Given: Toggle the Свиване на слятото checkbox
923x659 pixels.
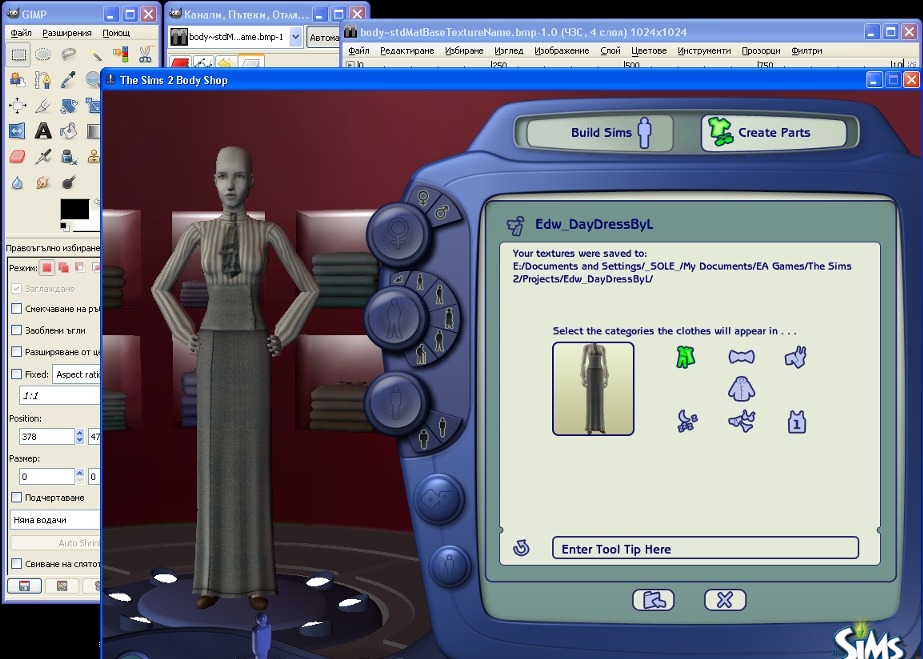Looking at the screenshot, I should pos(16,563).
